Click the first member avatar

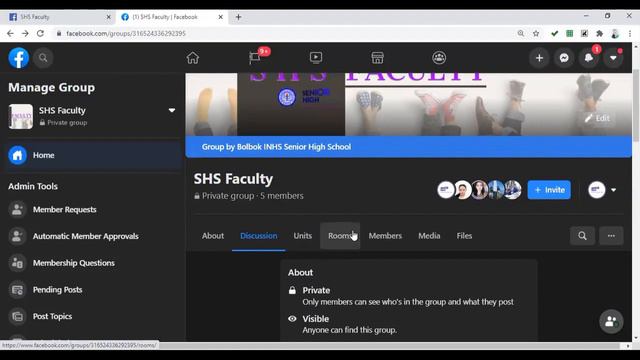446,190
